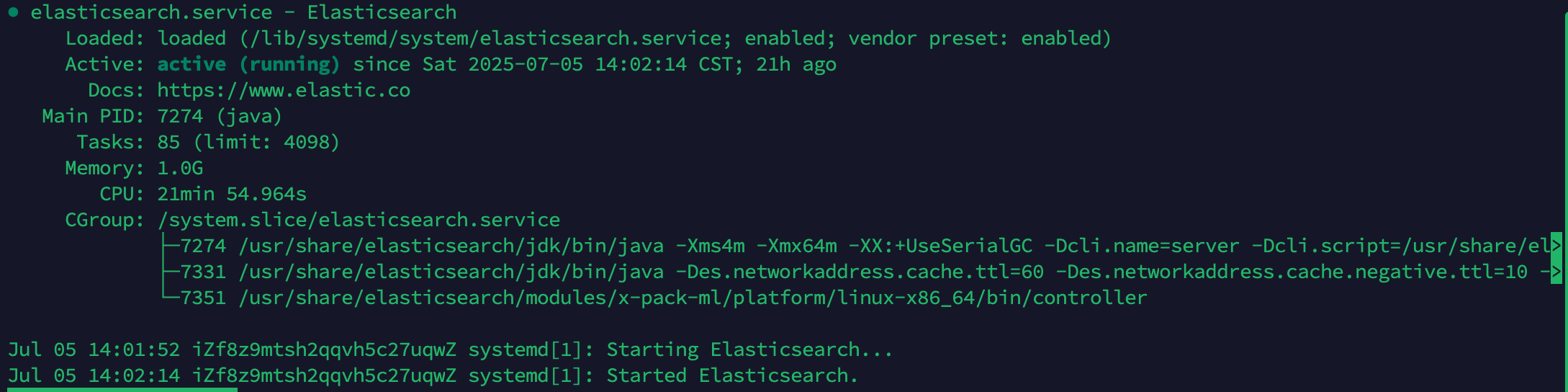Click the -Xmx64m JVM option text
This screenshot has width=1568, height=392.
pyautogui.click(x=796, y=246)
